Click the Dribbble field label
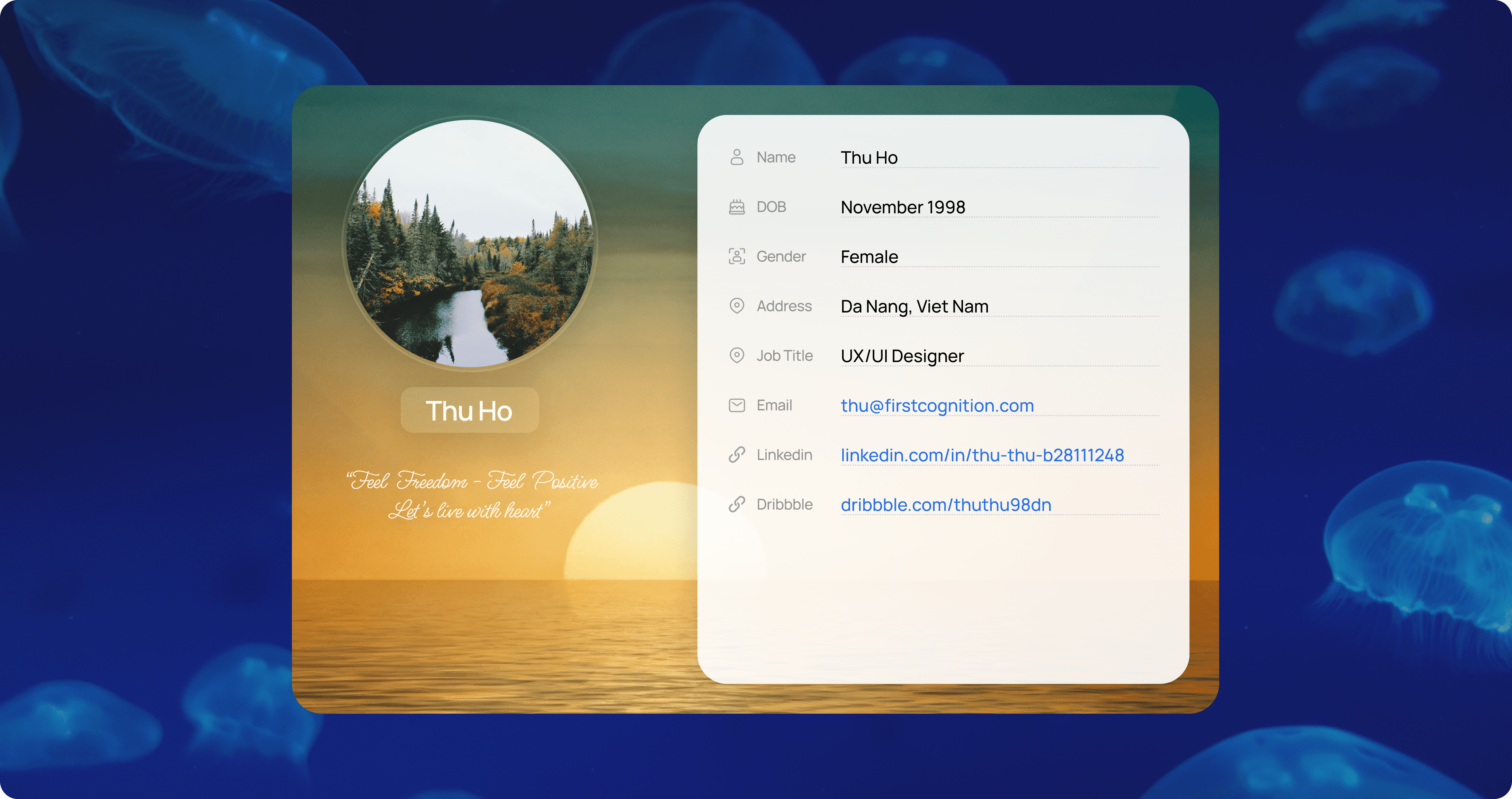The image size is (1512, 799). 784,505
